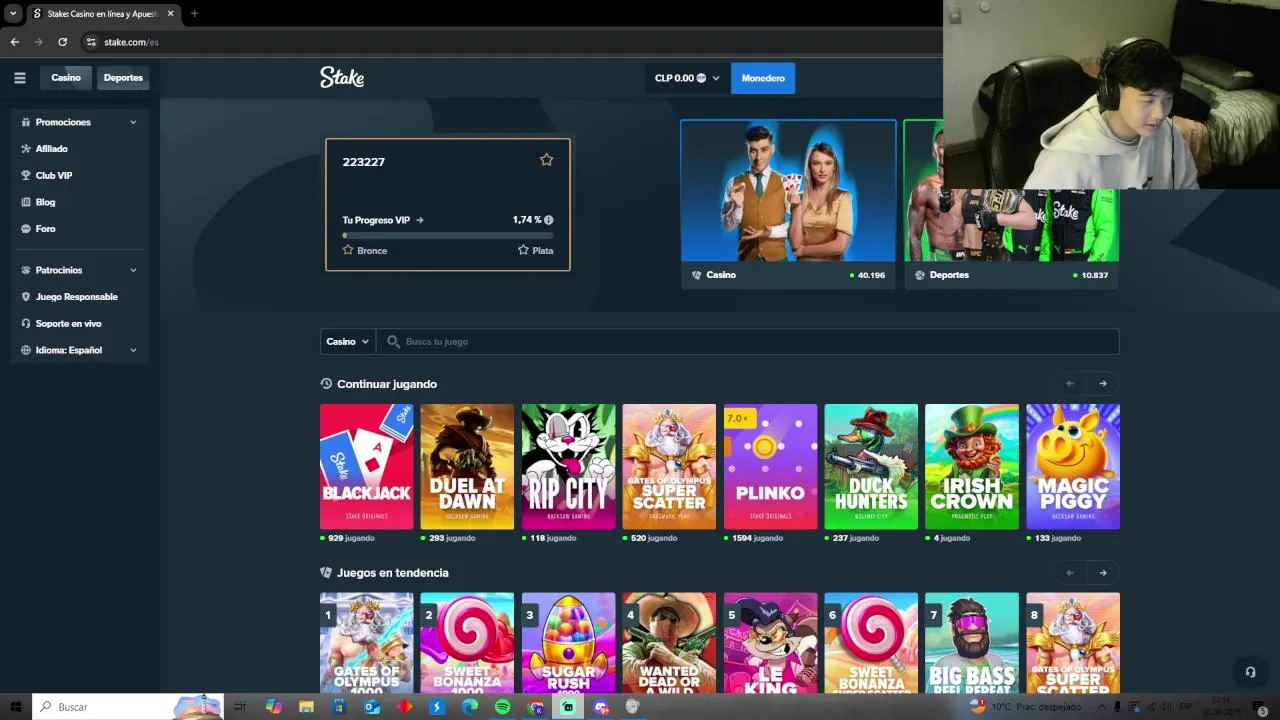Open trending game 3 Sugar Rush

(x=568, y=643)
